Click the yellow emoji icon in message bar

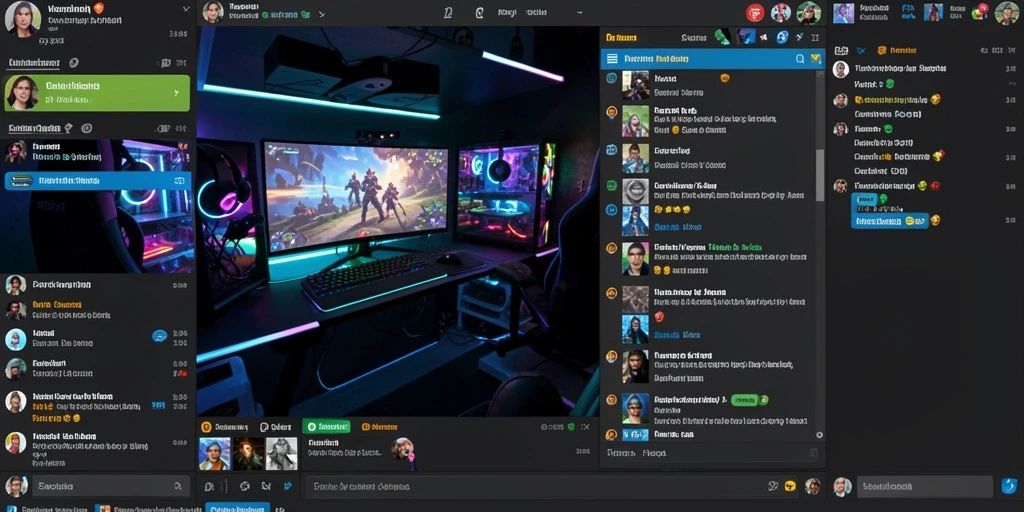click(790, 486)
